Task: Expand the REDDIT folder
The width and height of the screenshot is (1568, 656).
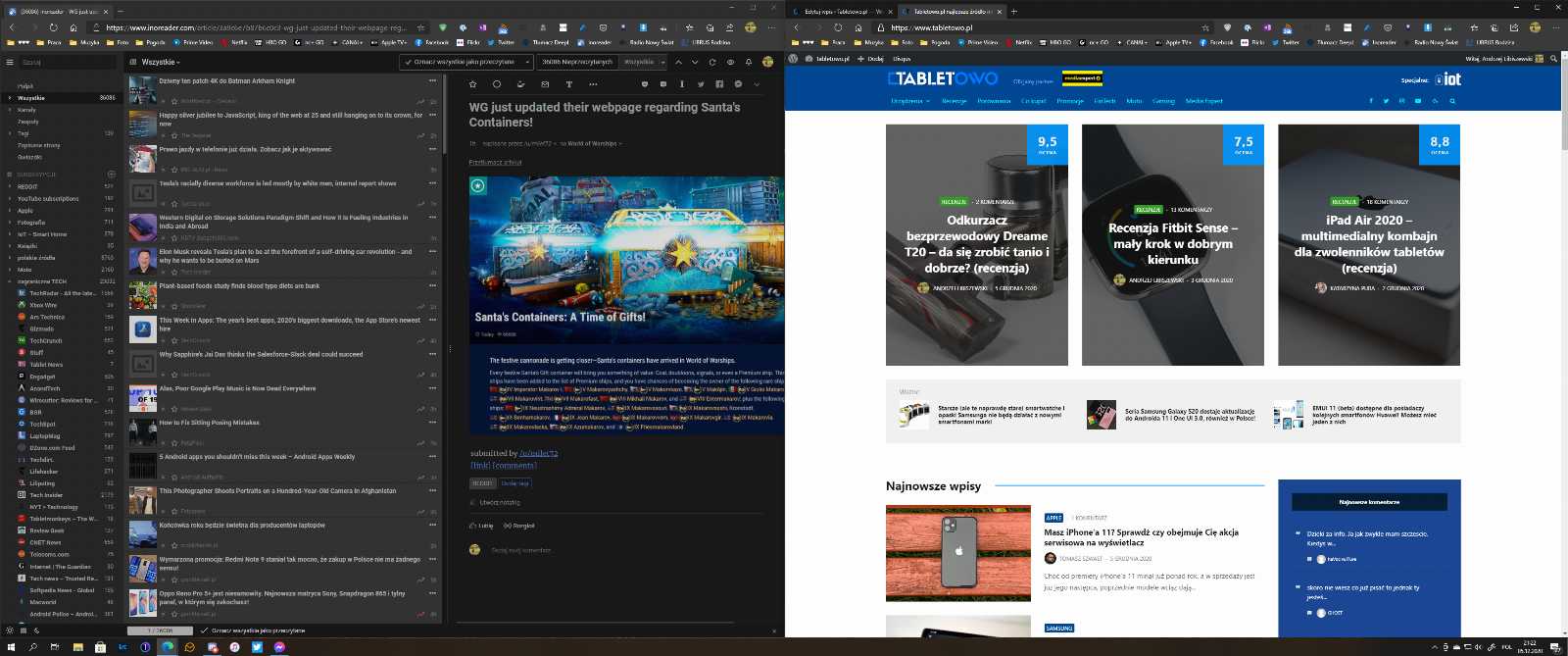Action: (x=9, y=186)
